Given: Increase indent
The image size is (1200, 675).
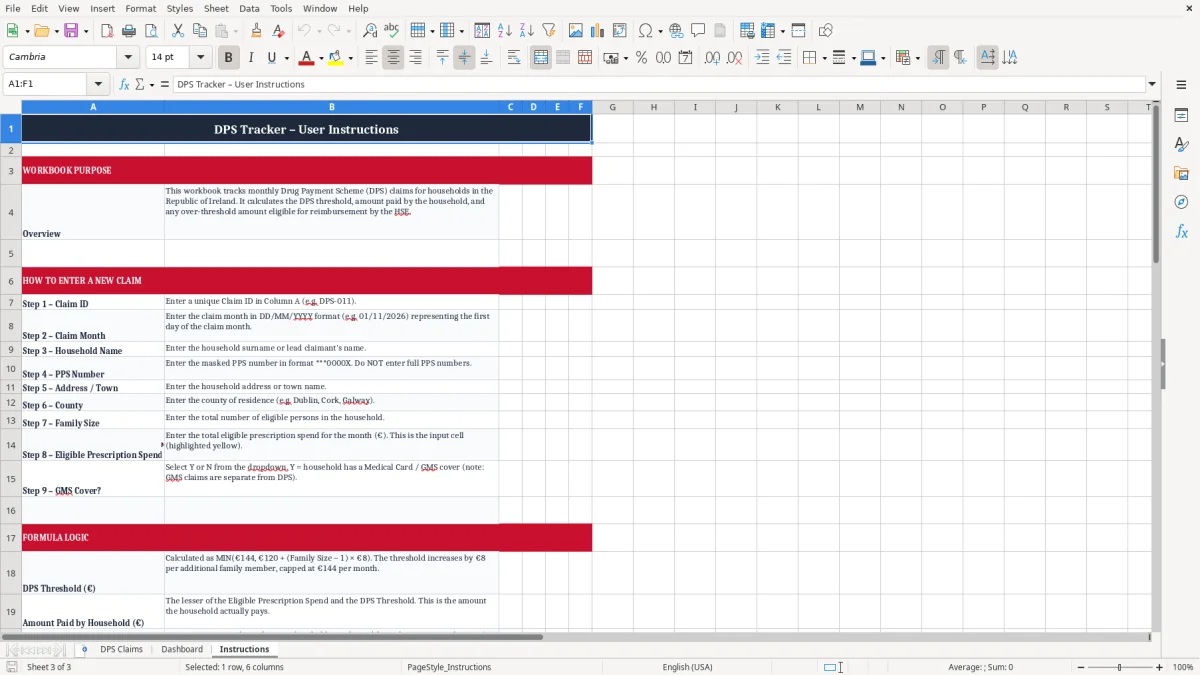Looking at the screenshot, I should pyautogui.click(x=762, y=58).
